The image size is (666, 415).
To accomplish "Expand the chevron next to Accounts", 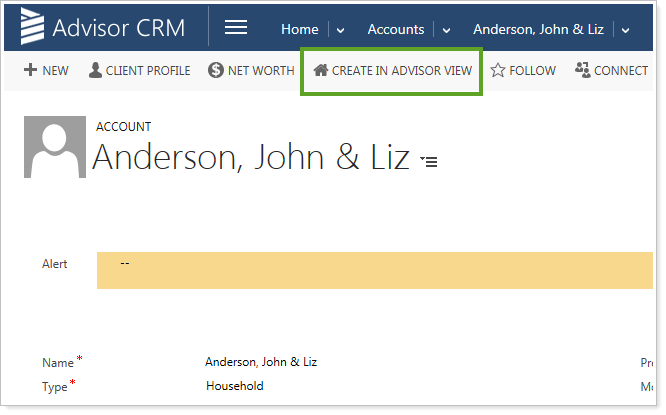I will click(446, 30).
